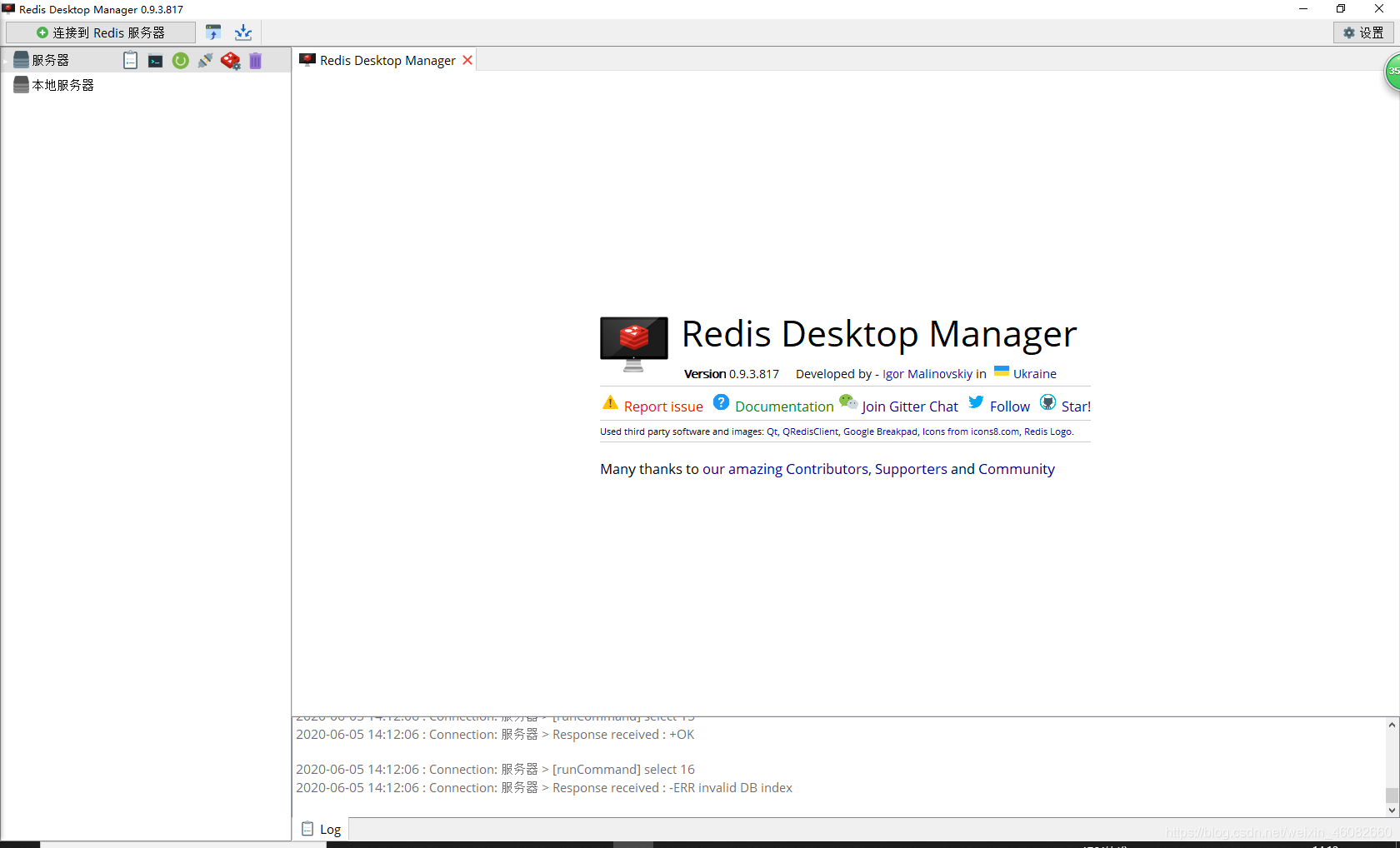Open the console terminal icon for 服务器
The image size is (1400, 848).
pyautogui.click(x=155, y=61)
